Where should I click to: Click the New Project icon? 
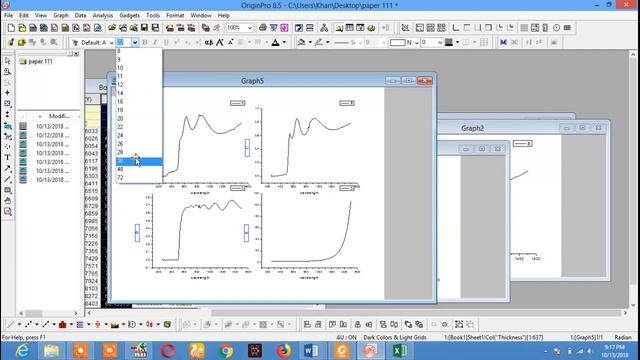11,28
